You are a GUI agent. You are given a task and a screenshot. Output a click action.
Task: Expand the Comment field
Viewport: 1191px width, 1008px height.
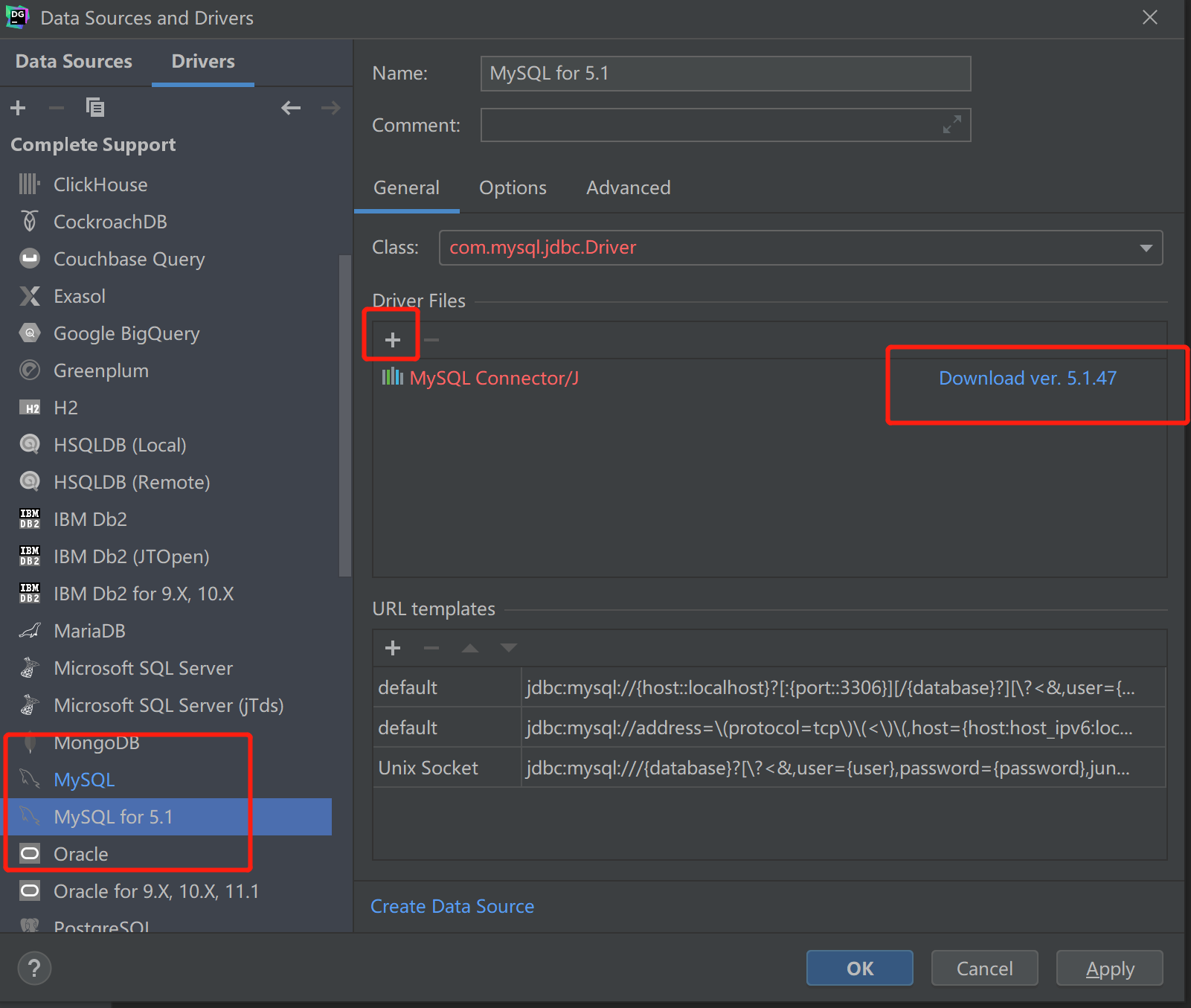click(952, 125)
